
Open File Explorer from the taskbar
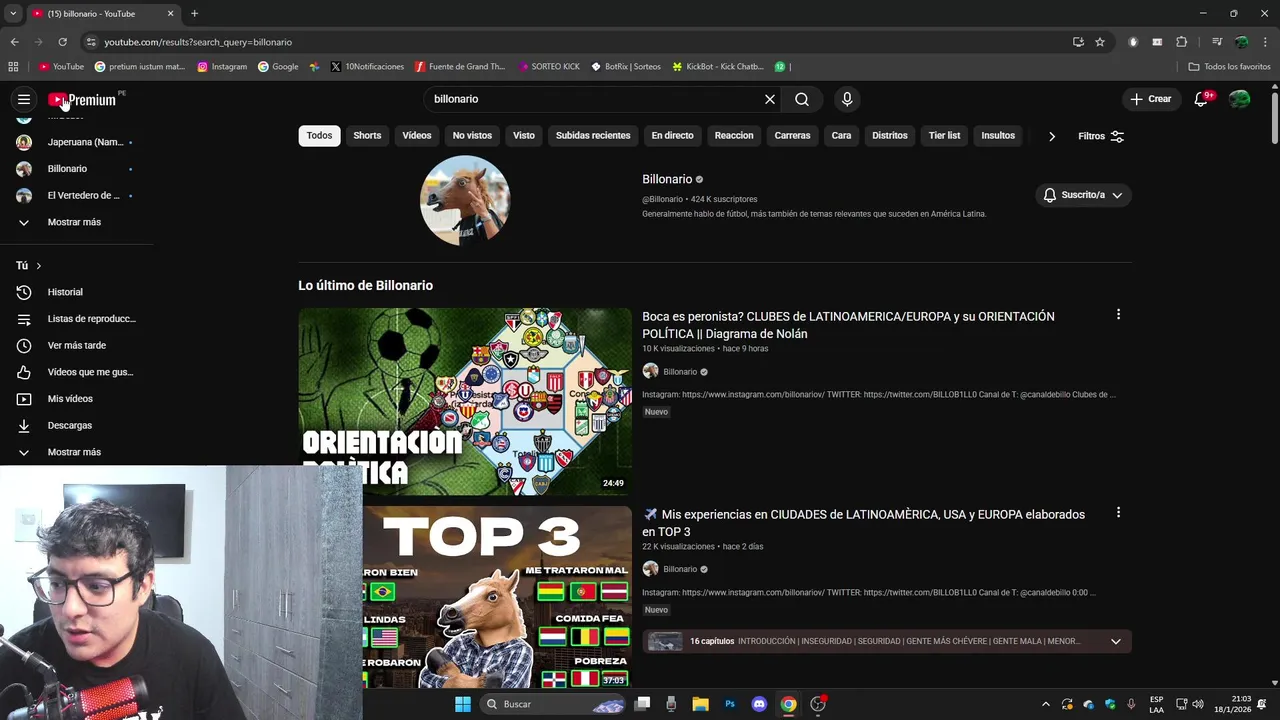click(x=701, y=704)
